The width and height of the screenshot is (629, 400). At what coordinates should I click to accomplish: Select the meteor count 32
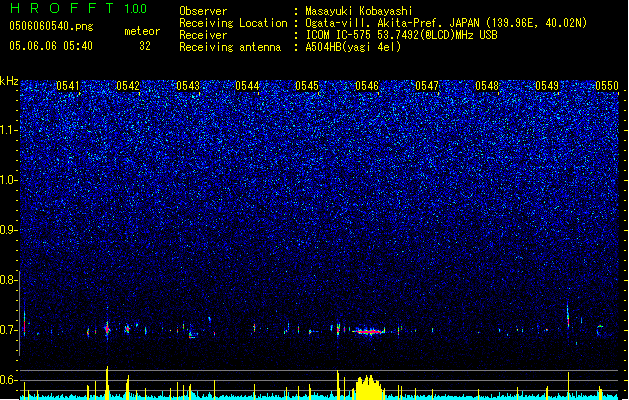point(145,46)
